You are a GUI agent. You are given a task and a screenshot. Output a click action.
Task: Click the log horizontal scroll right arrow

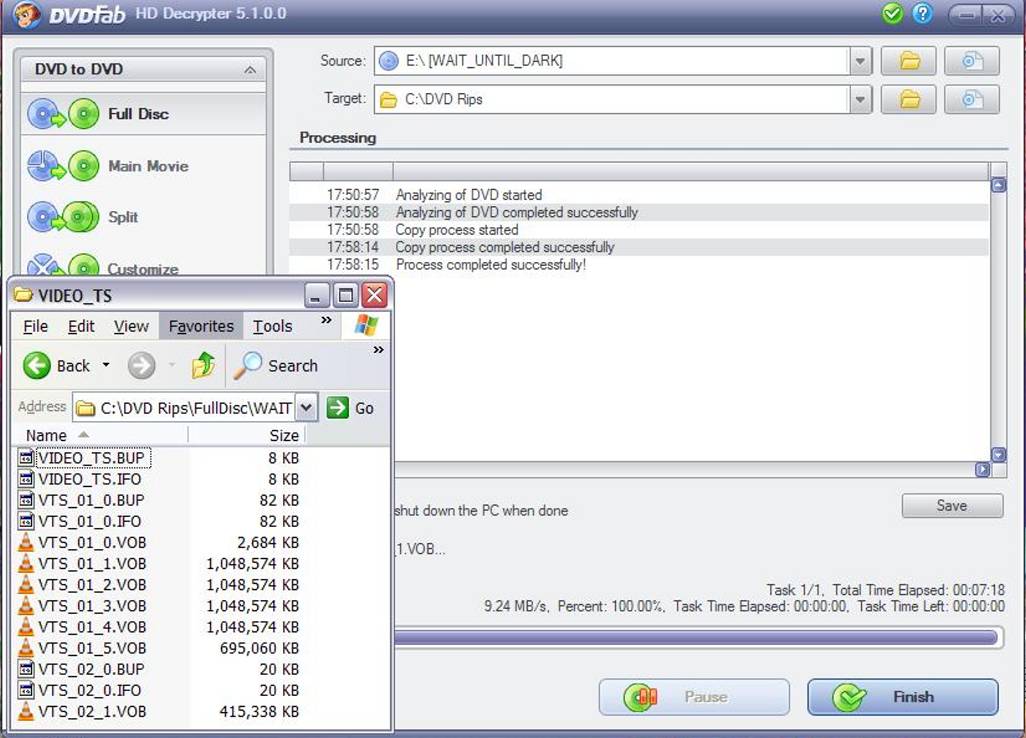coord(982,470)
